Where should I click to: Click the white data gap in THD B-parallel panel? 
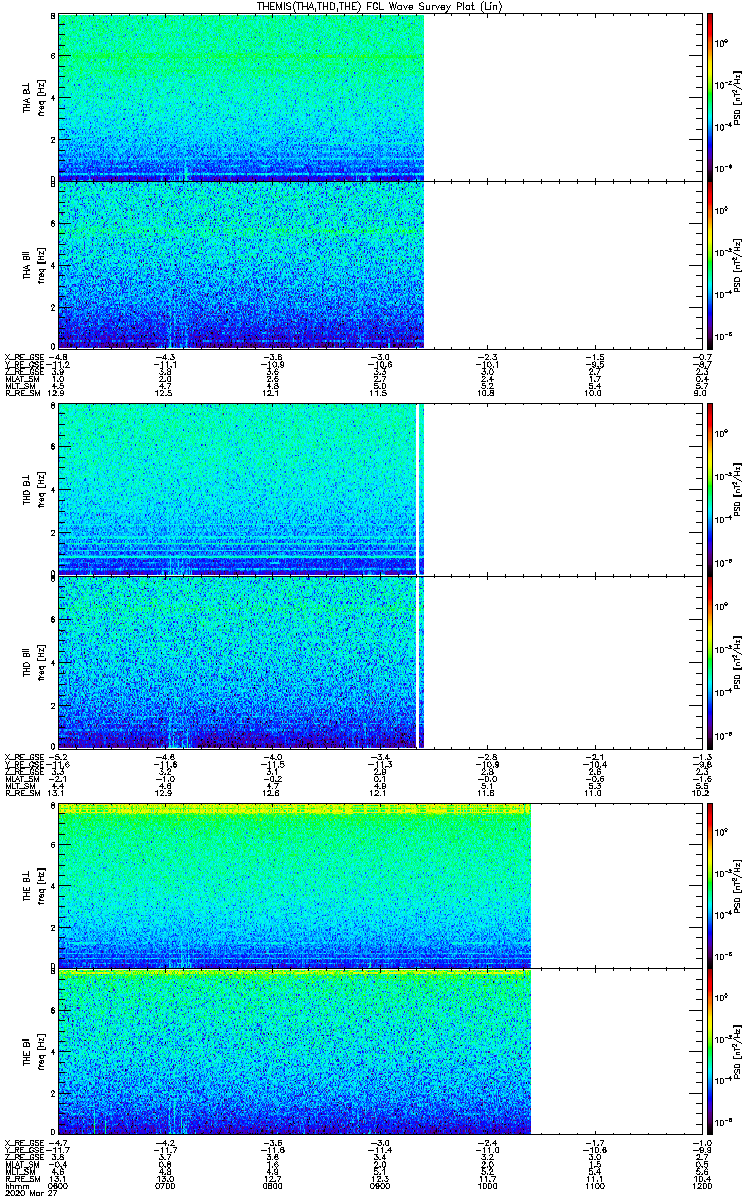417,661
